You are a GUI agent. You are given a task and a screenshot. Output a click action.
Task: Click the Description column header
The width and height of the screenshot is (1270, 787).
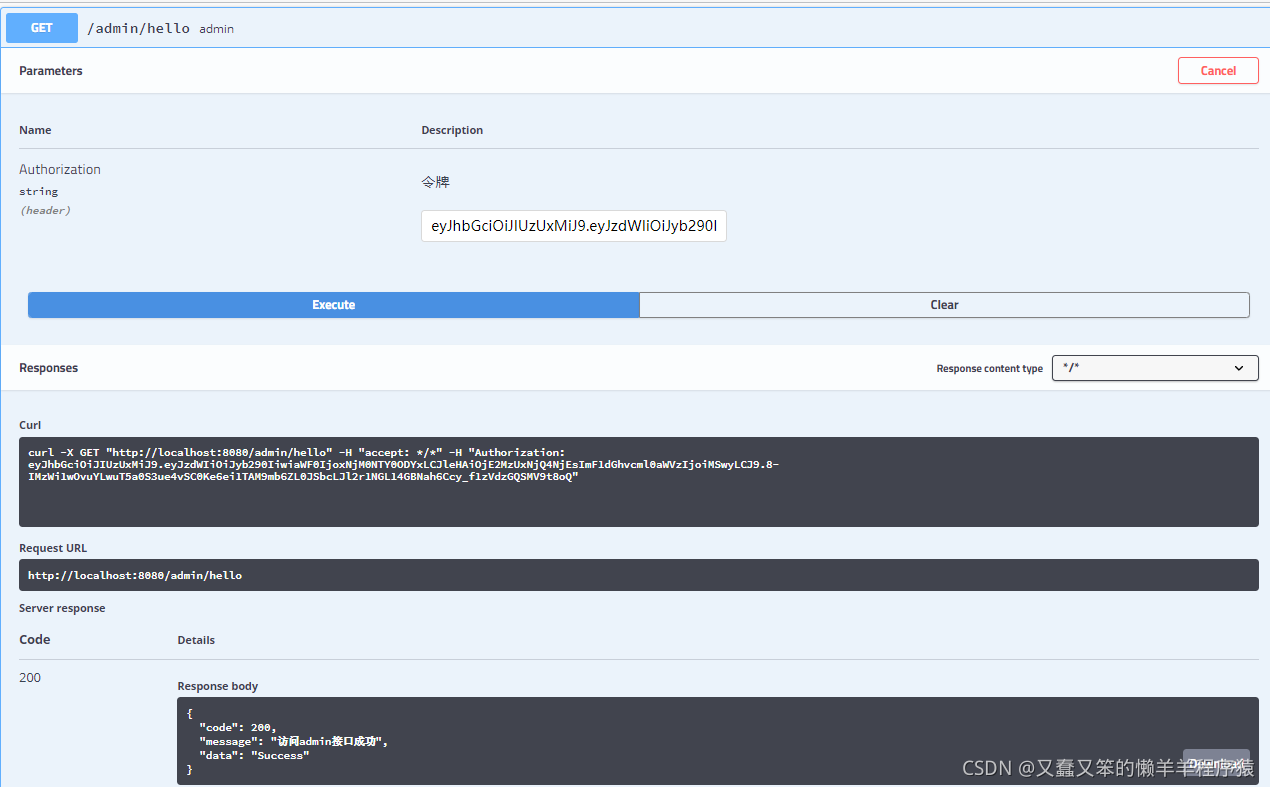(x=452, y=130)
